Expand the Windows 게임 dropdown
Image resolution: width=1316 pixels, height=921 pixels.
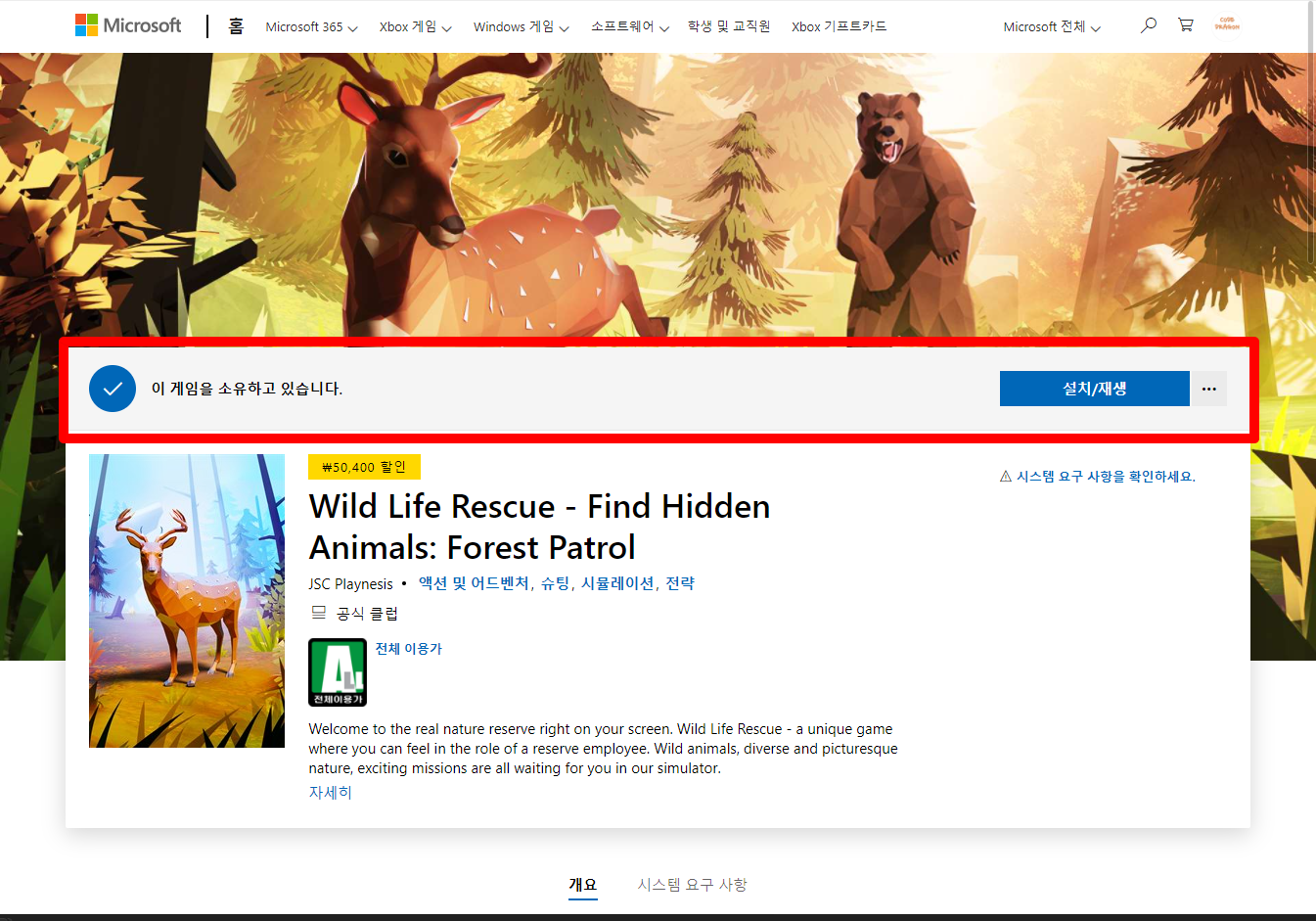(x=521, y=27)
